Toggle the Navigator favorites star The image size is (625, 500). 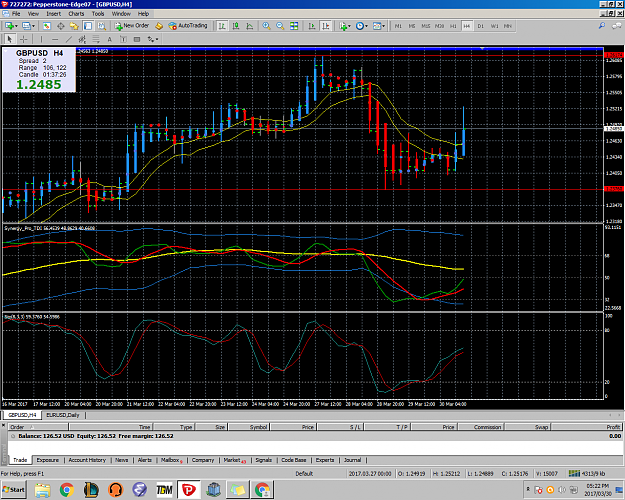click(74, 26)
